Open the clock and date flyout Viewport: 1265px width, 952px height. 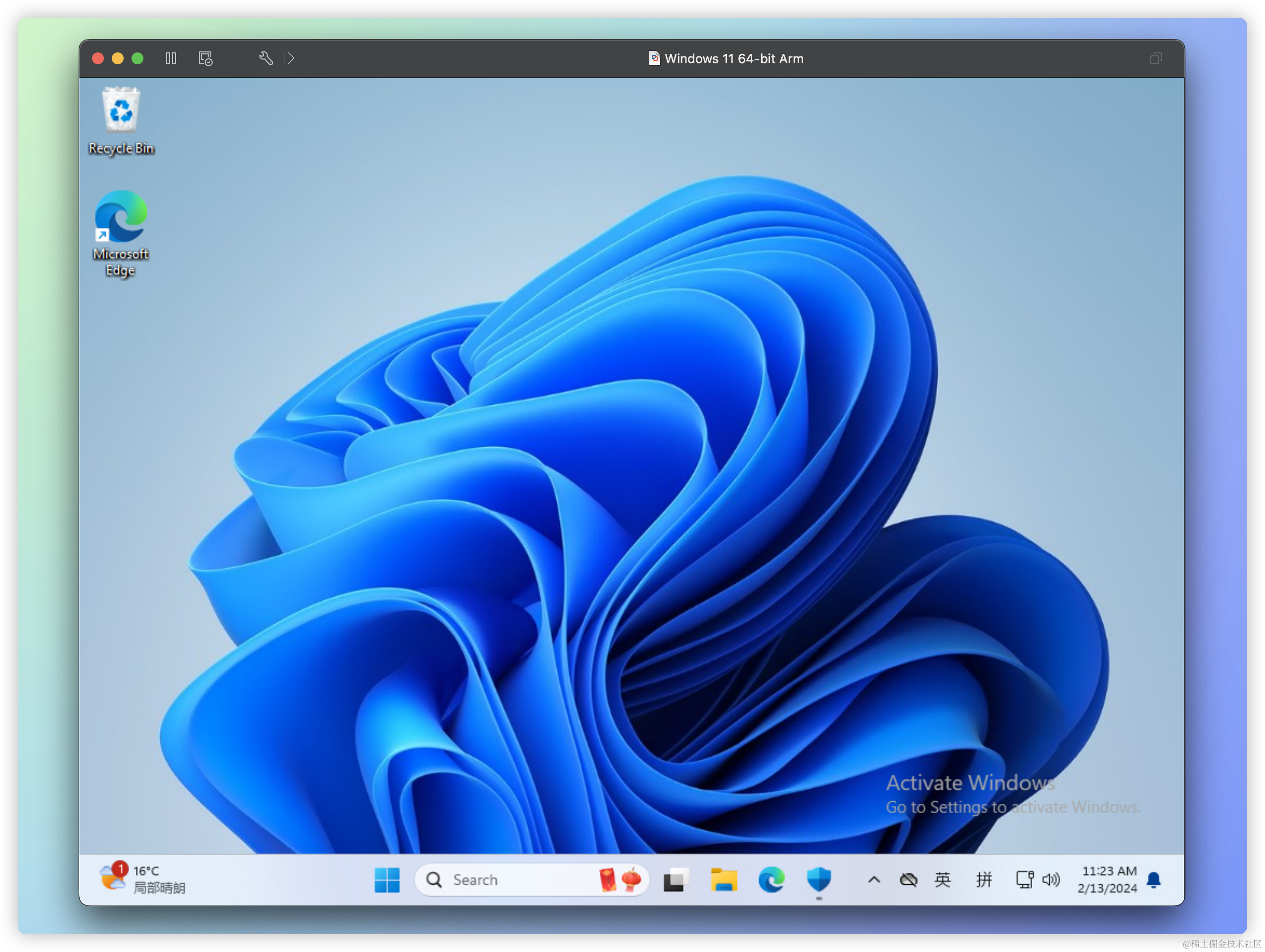(1107, 879)
